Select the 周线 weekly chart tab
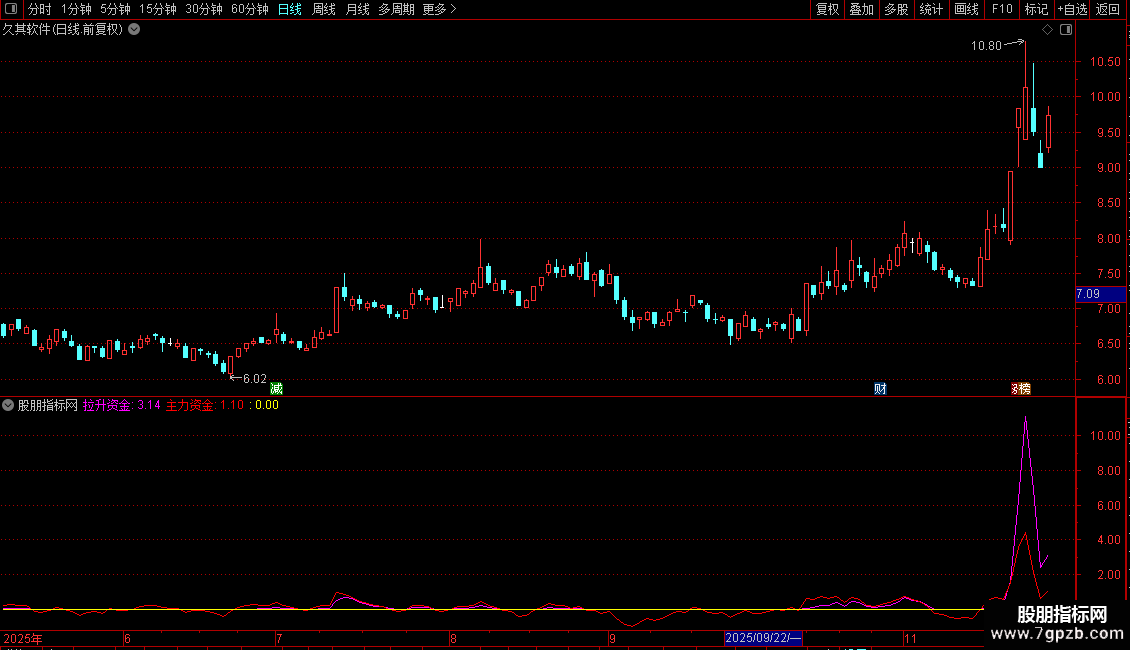Viewport: 1130px width, 650px height. click(324, 9)
